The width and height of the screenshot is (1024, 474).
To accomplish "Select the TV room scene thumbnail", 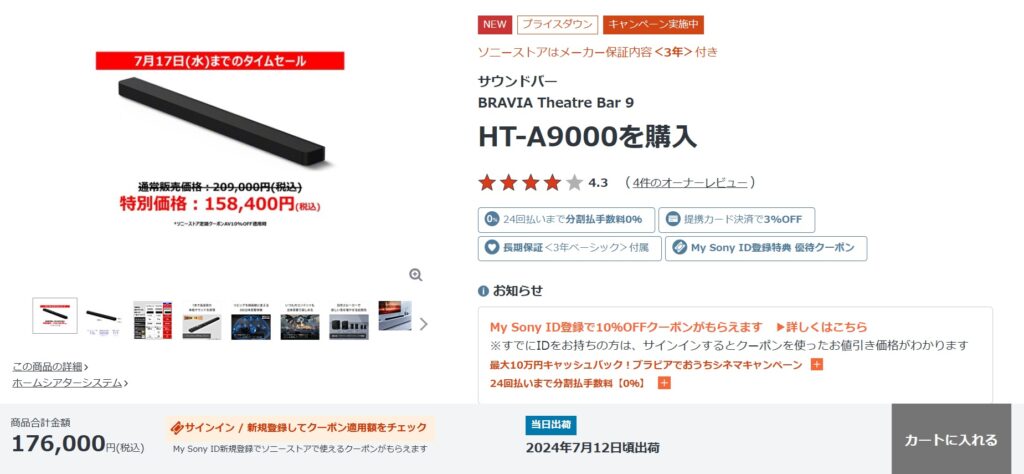I will pyautogui.click(x=395, y=316).
